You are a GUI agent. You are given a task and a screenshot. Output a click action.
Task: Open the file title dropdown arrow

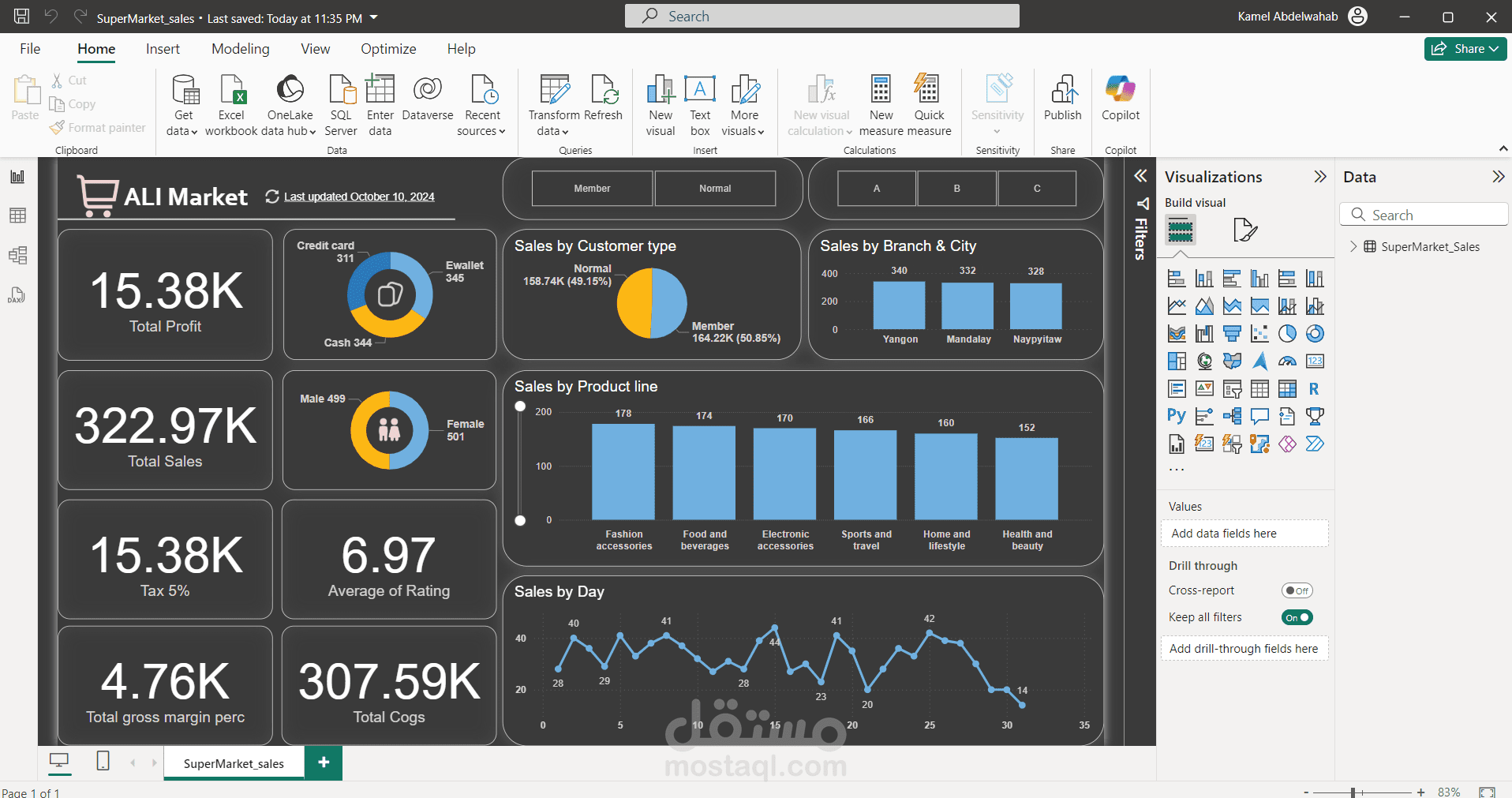(374, 17)
